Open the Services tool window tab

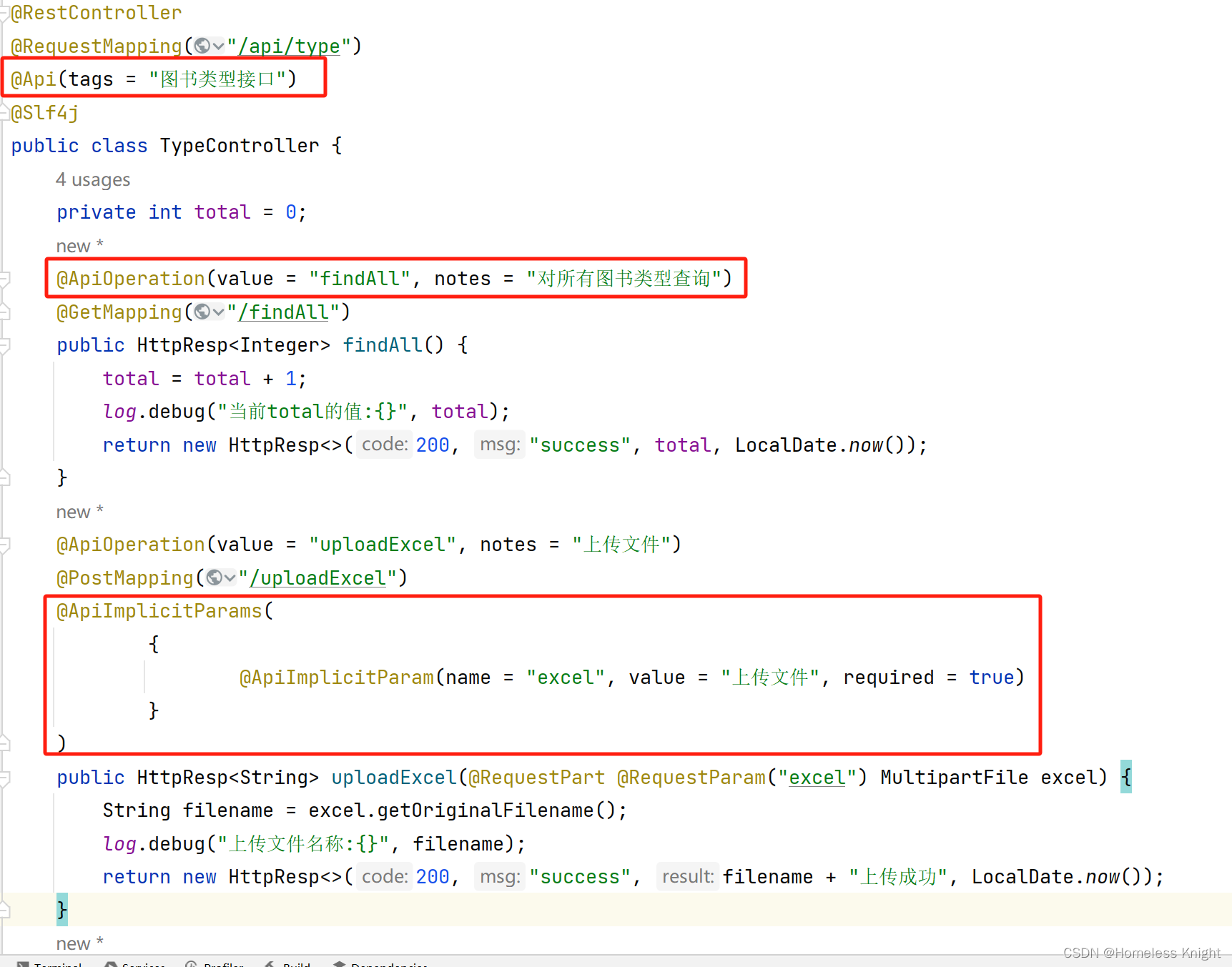tap(135, 963)
